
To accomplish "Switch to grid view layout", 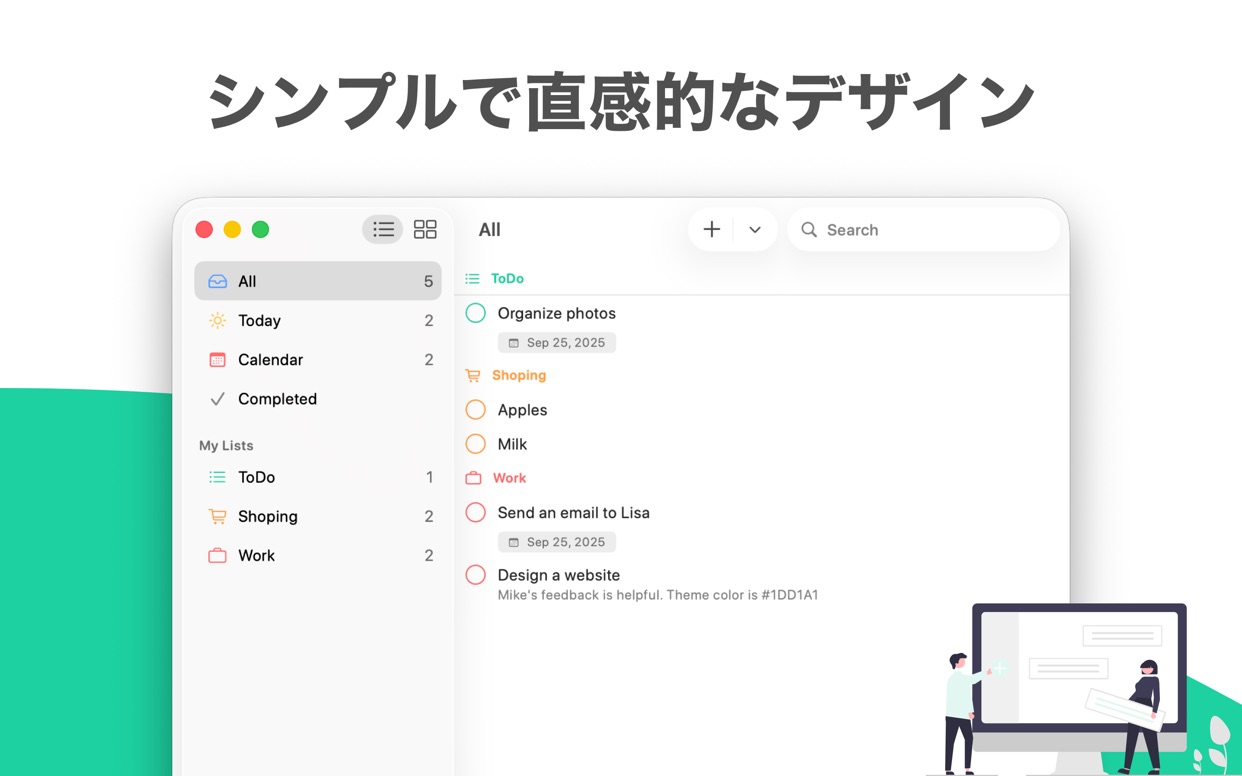I will click(x=426, y=229).
